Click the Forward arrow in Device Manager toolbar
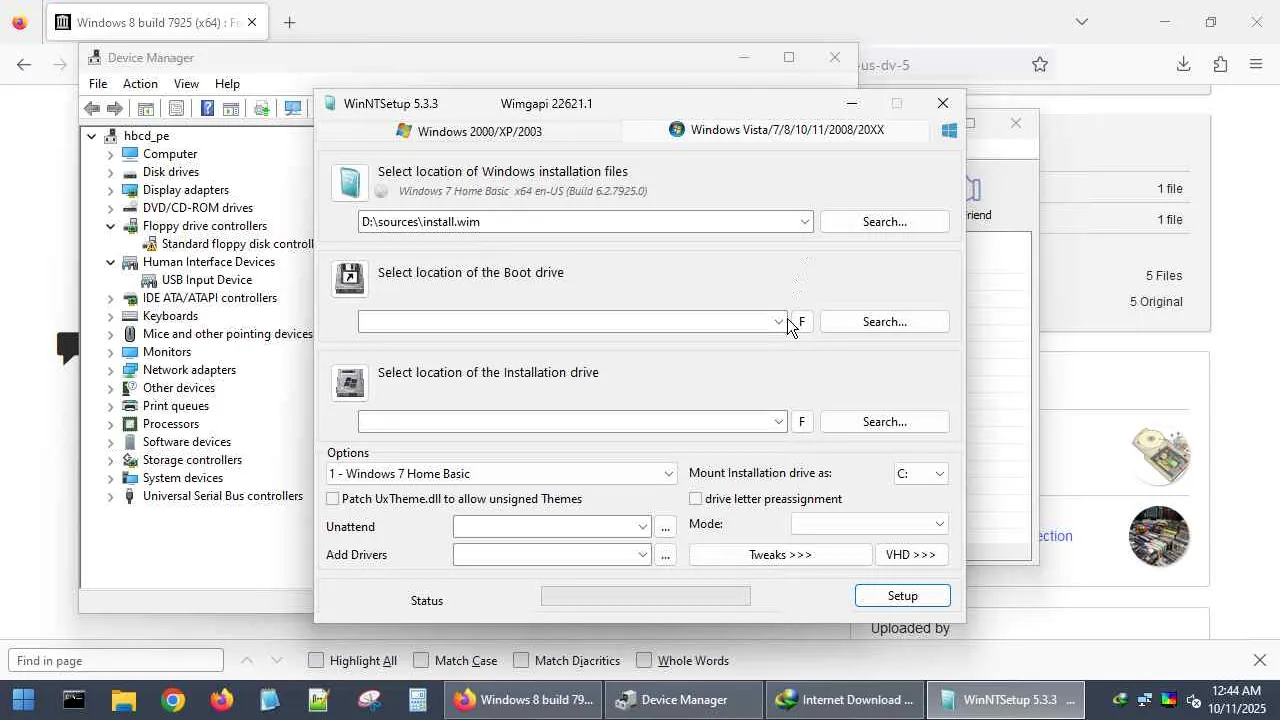 click(115, 109)
